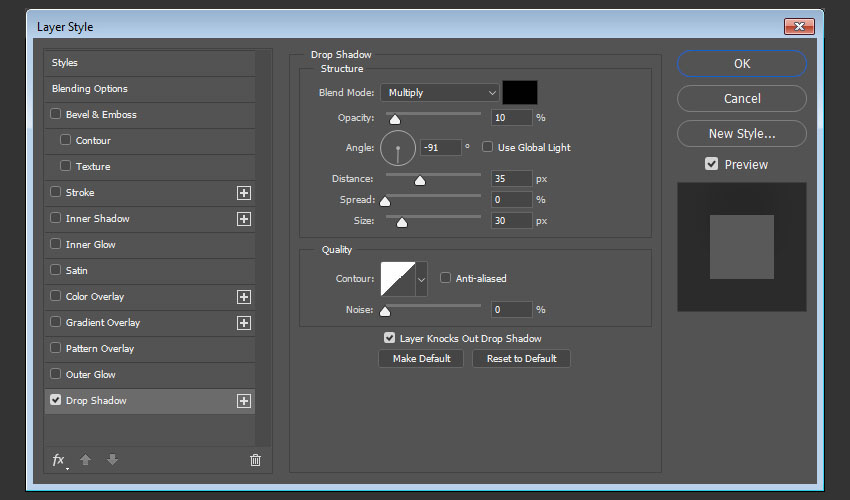Enable the Bevel & Emboss checkbox
Screen dimensions: 850x500
pyautogui.click(x=56, y=115)
